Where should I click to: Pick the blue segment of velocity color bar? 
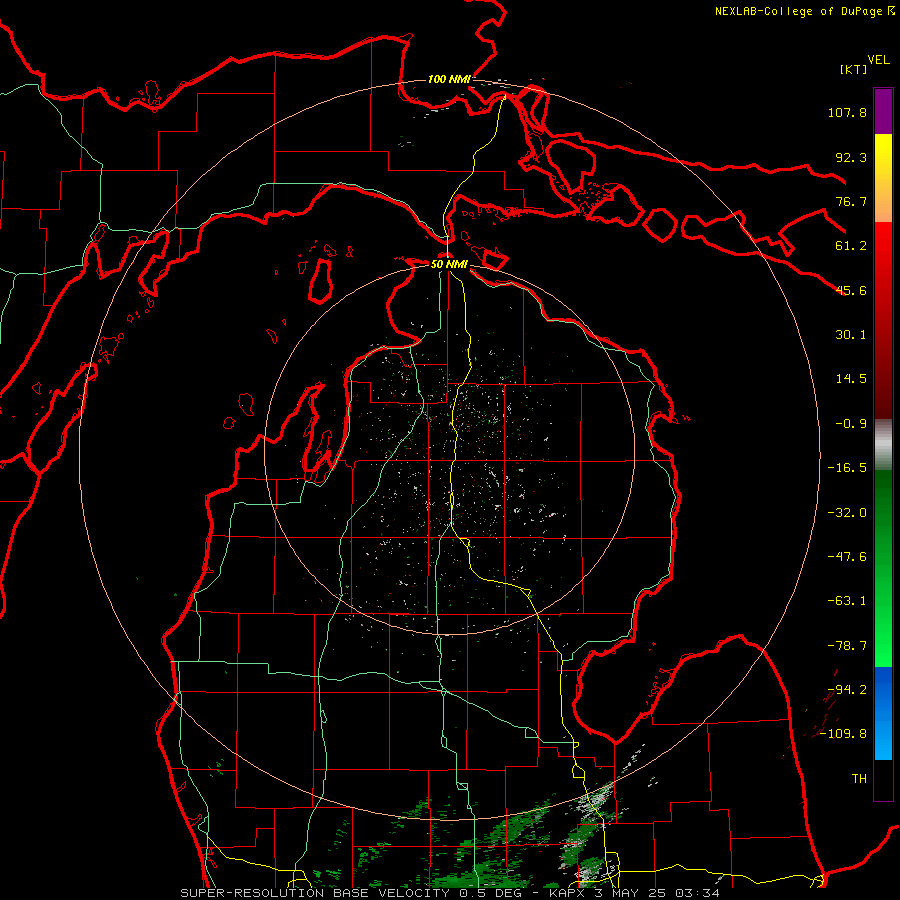pos(883,713)
